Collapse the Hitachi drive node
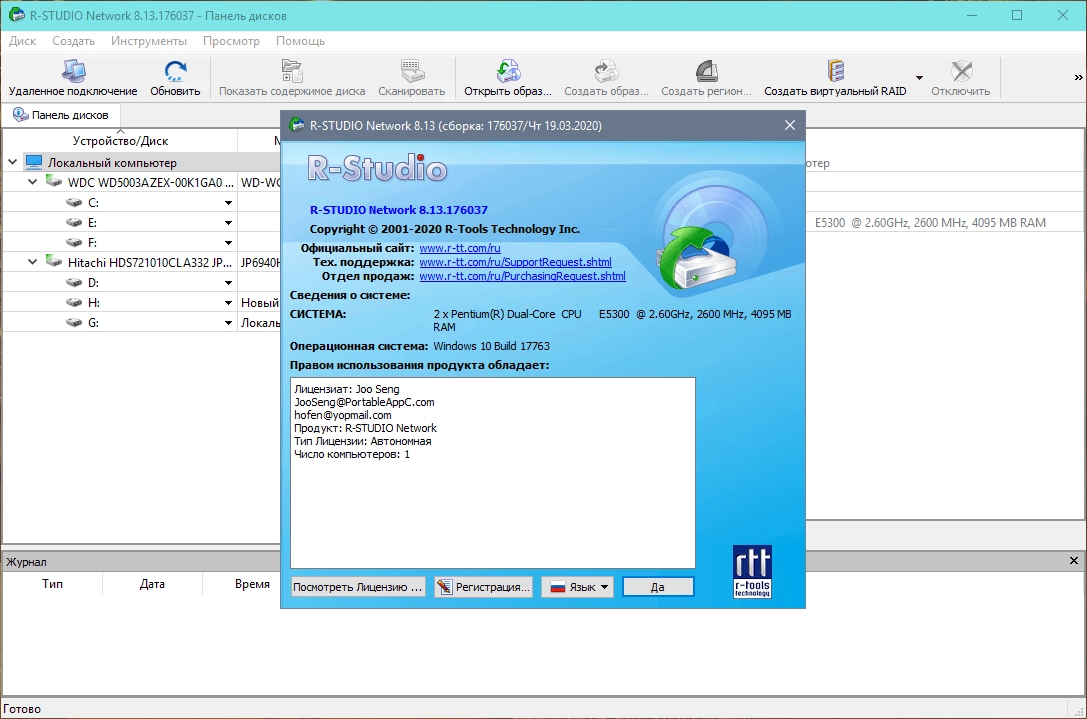 tap(33, 262)
